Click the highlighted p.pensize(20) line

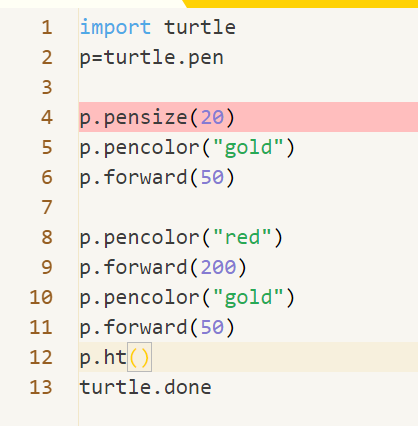click(248, 117)
